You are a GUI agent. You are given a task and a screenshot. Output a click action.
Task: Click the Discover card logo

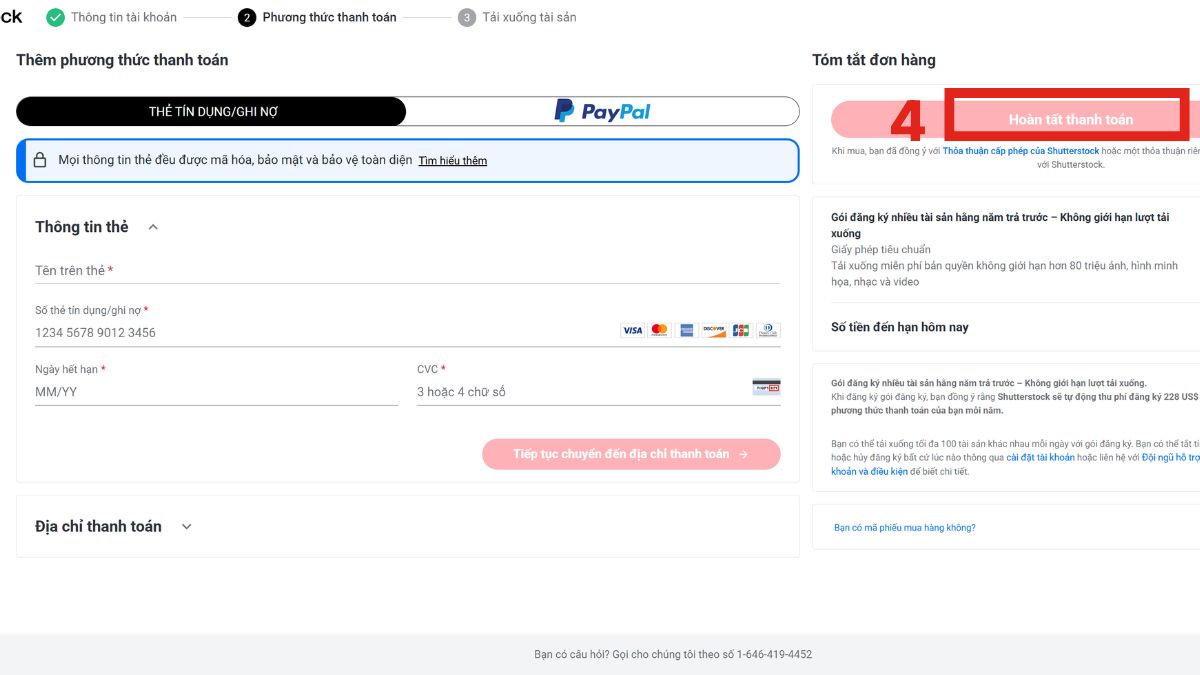pyautogui.click(x=713, y=330)
